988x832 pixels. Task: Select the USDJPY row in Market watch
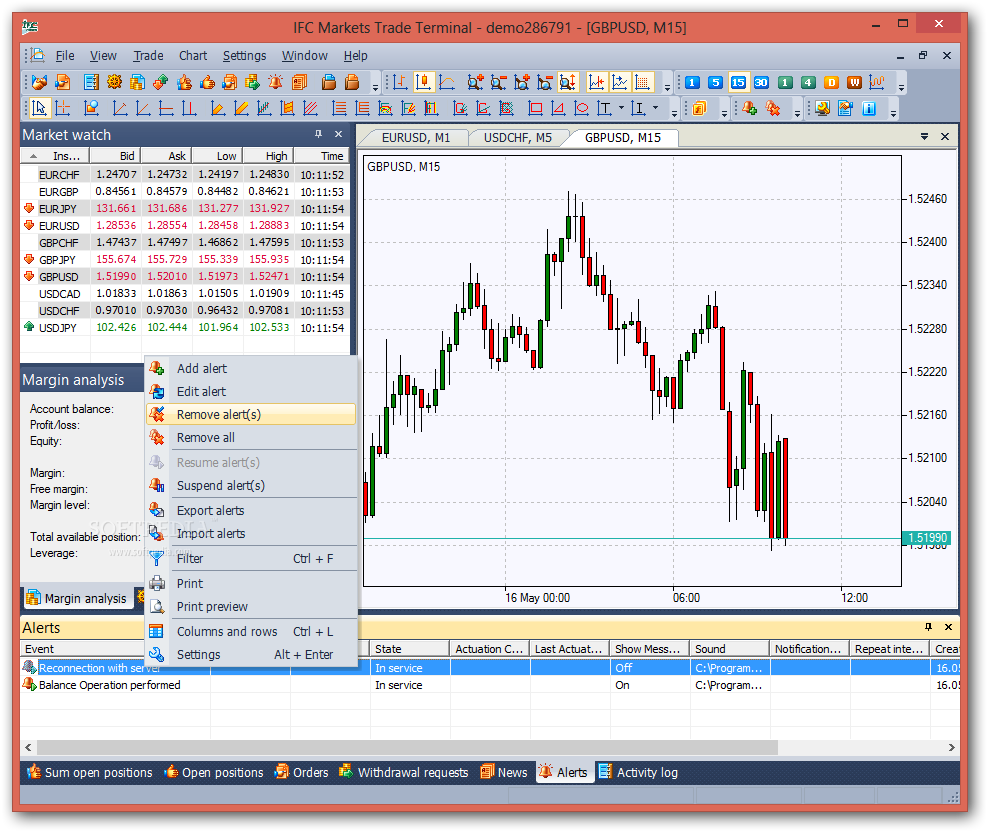pos(185,328)
